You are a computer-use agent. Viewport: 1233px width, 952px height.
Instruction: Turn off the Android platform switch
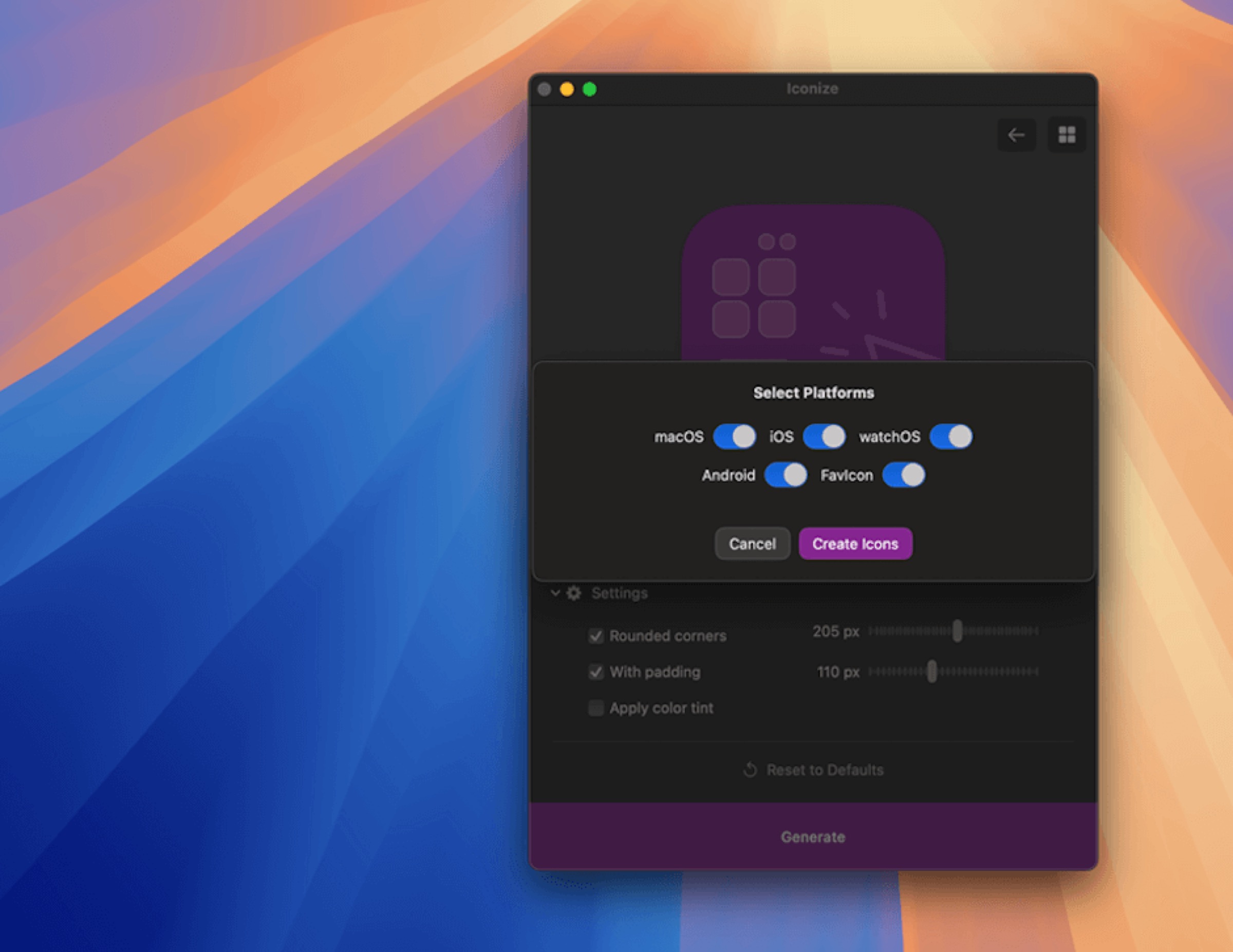(x=786, y=475)
